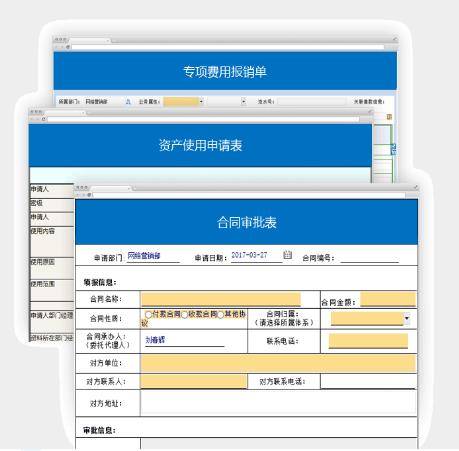Click the 网络营销部 department value
This screenshot has height=451, width=459.
coord(144,256)
